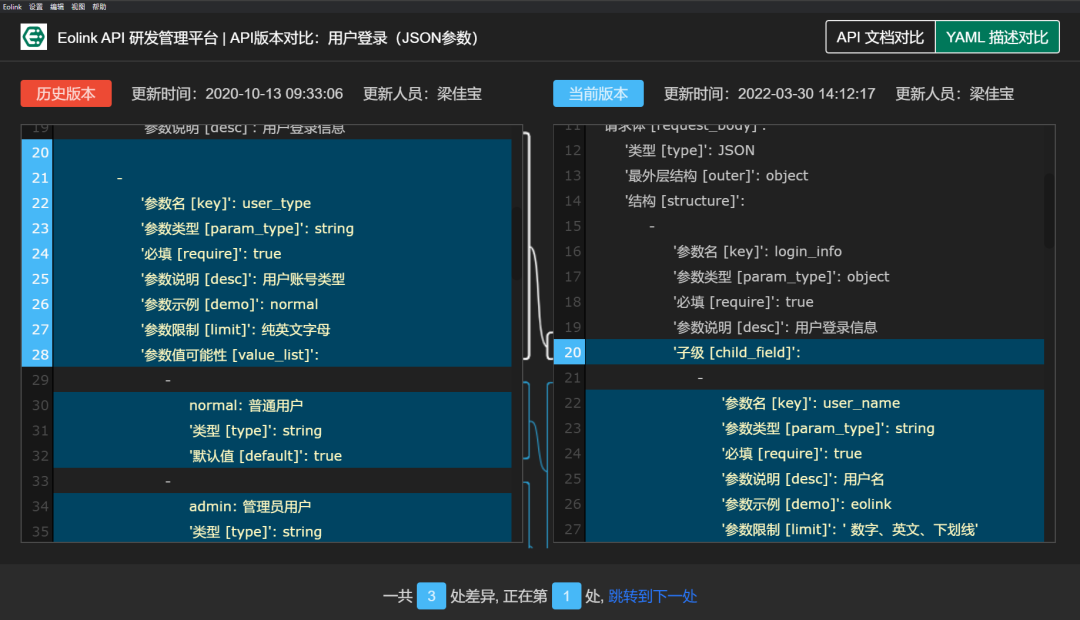The width and height of the screenshot is (1080, 620).
Task: Open the Eolink menu in the menu bar
Action: pyautogui.click(x=12, y=6)
